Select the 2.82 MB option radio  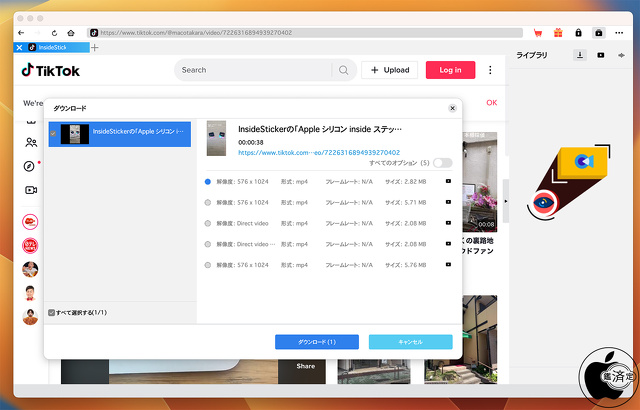[208, 182]
